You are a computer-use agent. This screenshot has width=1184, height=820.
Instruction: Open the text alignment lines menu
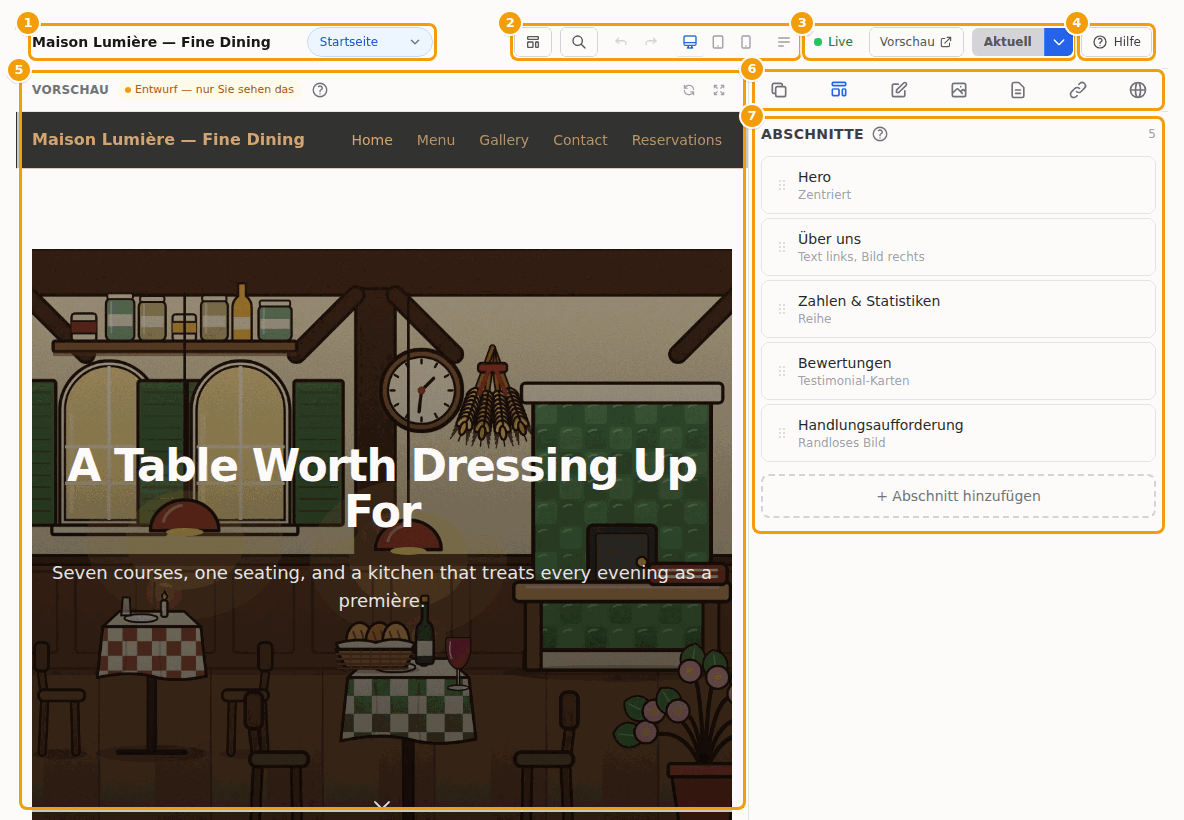point(783,42)
